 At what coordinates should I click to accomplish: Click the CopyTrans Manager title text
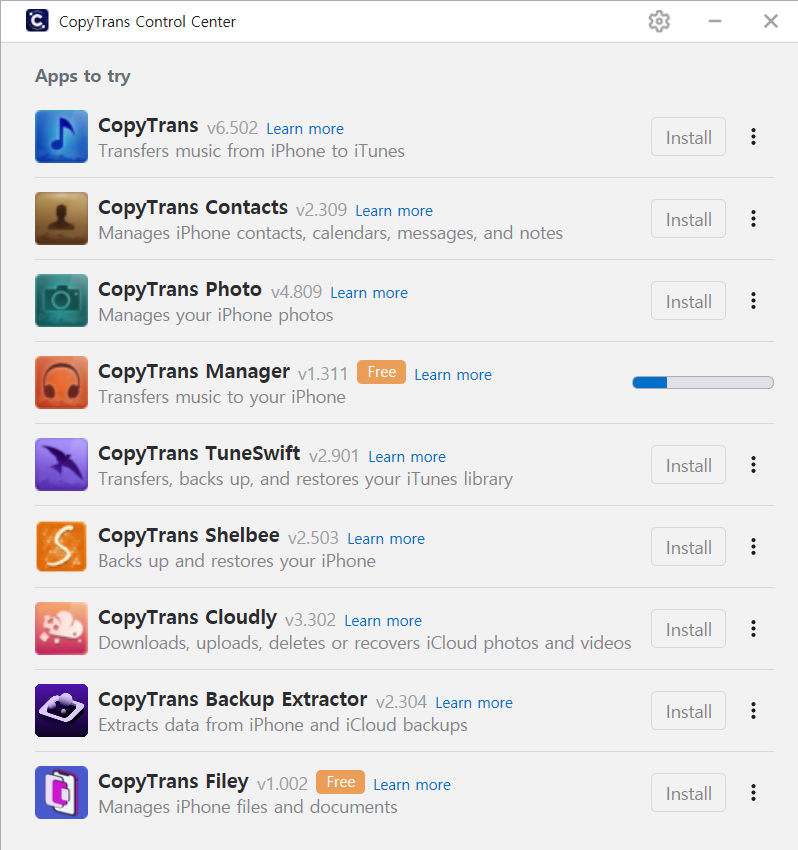194,372
